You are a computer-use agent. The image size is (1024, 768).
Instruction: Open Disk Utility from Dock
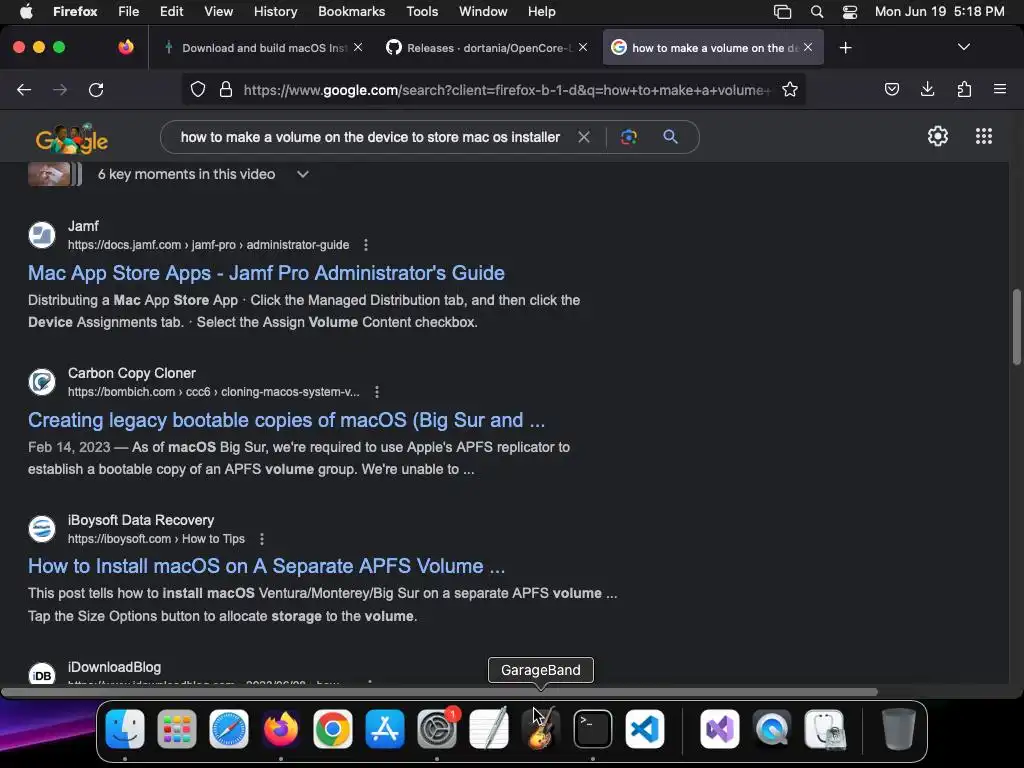pos(824,729)
